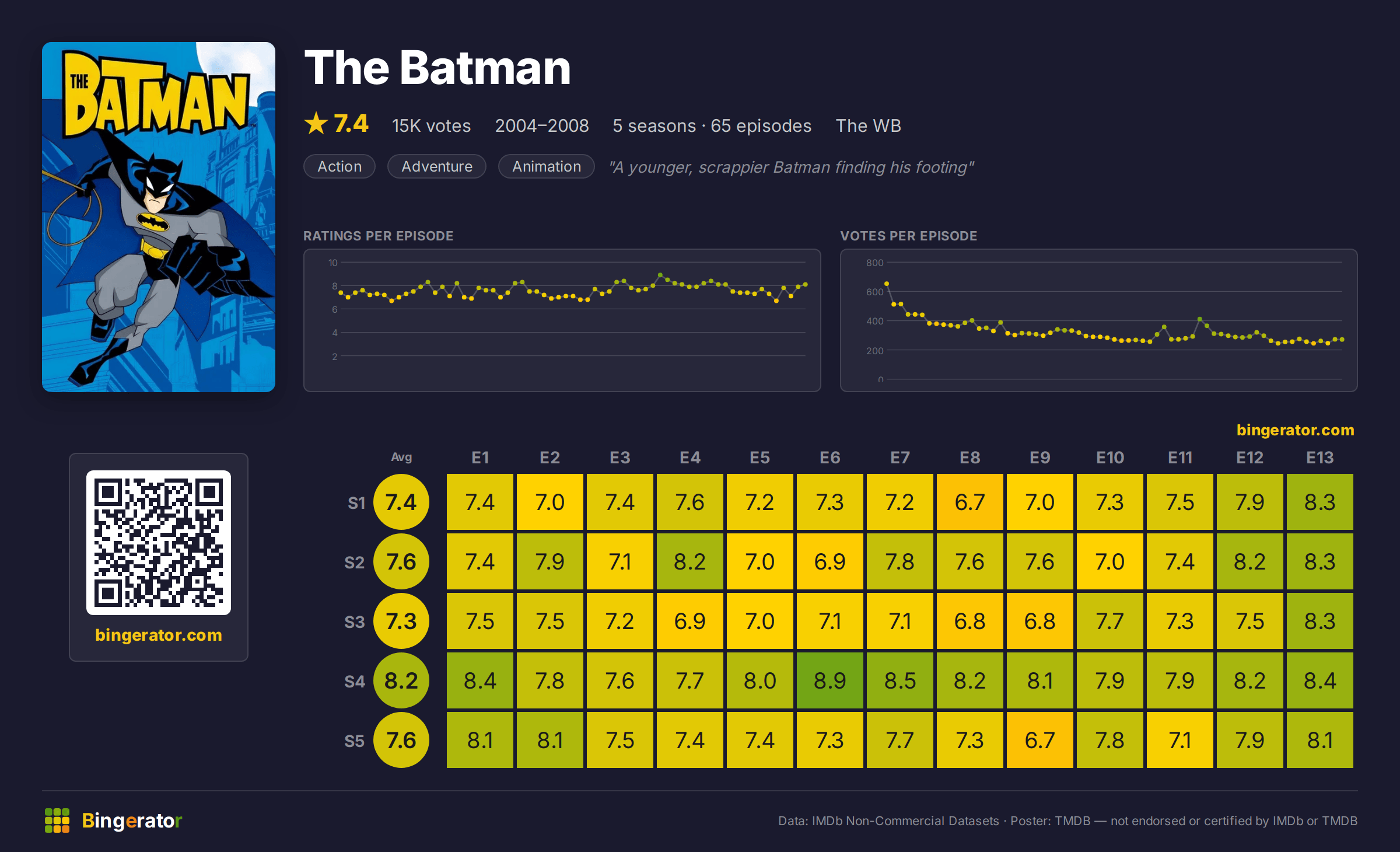Click the yellow star rating icon
Viewport: 1400px width, 852px height.
coord(316,124)
